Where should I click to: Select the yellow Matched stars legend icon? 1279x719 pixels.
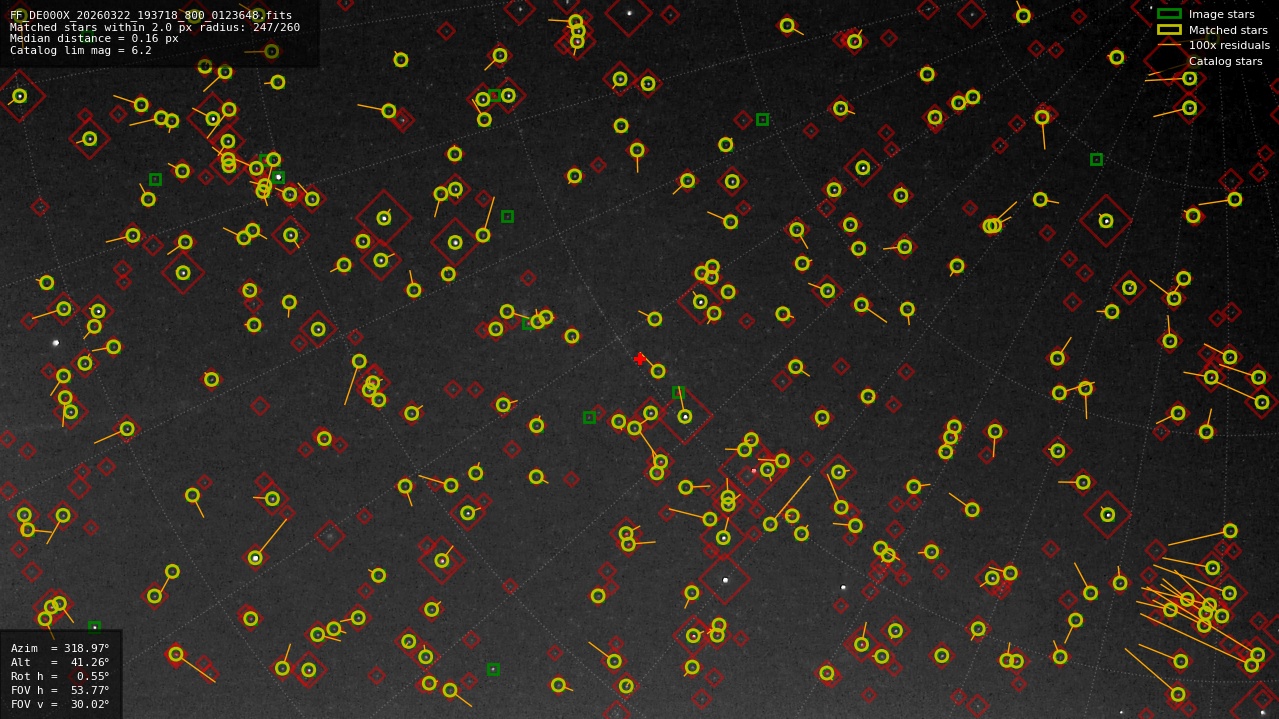1170,30
